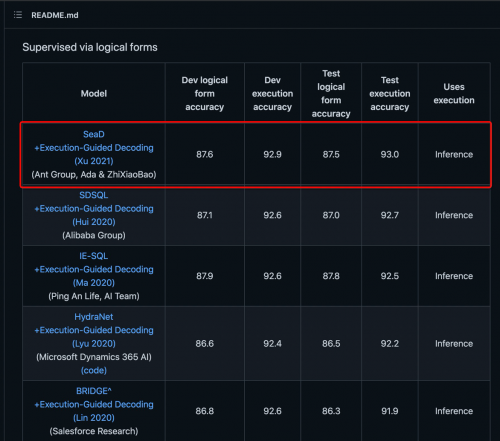Click the Supervised via logical forms heading
The image size is (500, 441).
tap(90, 47)
